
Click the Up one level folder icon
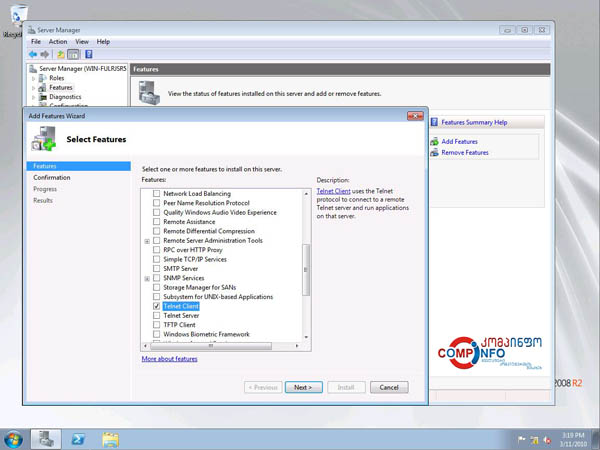tap(60, 54)
